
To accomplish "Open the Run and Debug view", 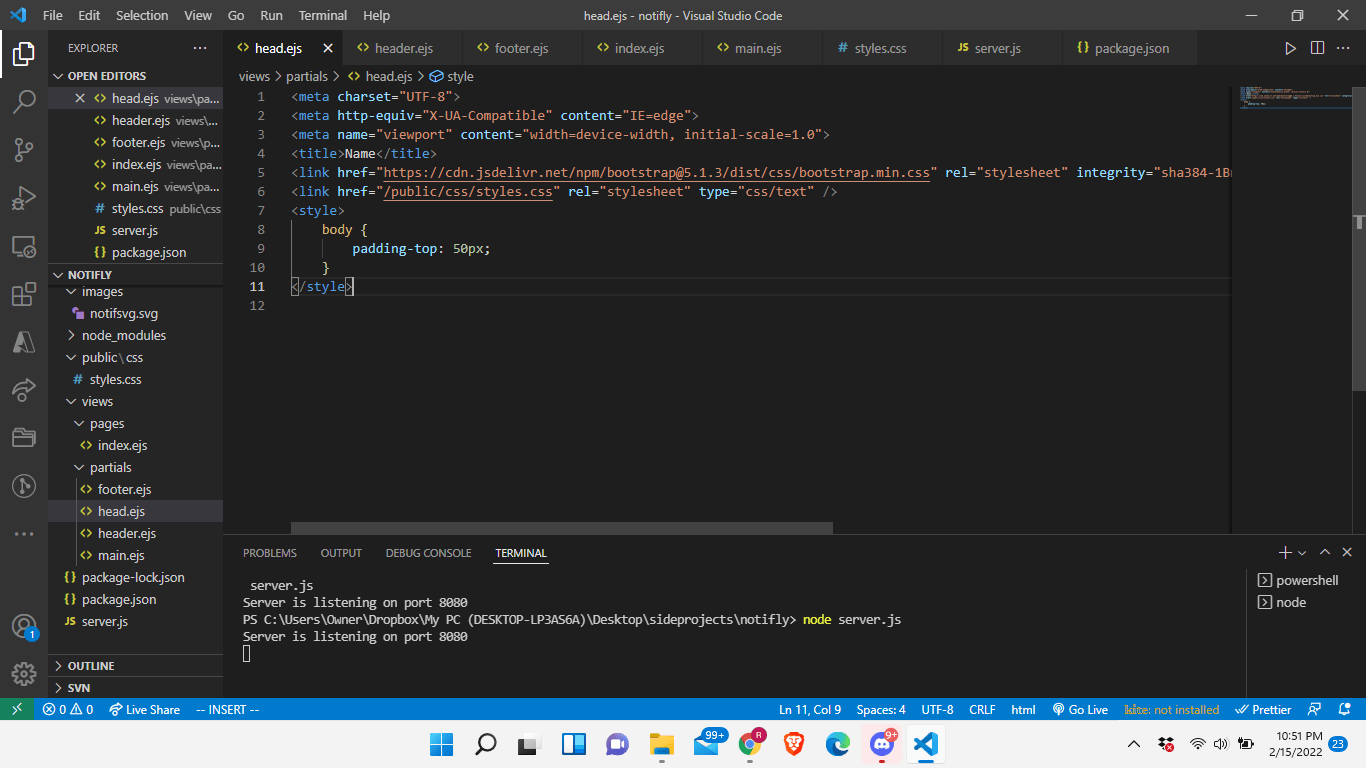I will 24,198.
